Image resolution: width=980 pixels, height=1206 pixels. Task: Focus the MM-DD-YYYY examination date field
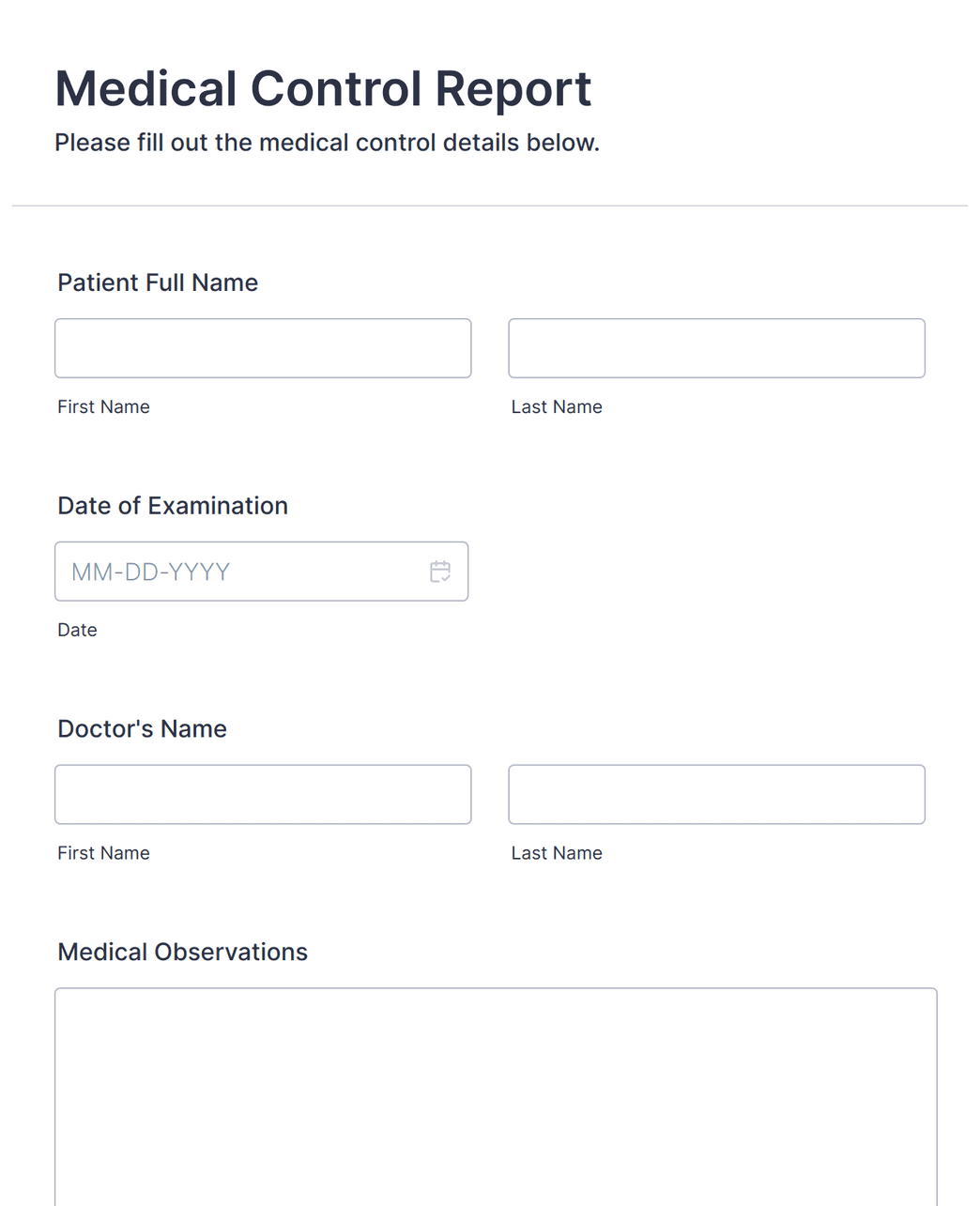pos(235,572)
